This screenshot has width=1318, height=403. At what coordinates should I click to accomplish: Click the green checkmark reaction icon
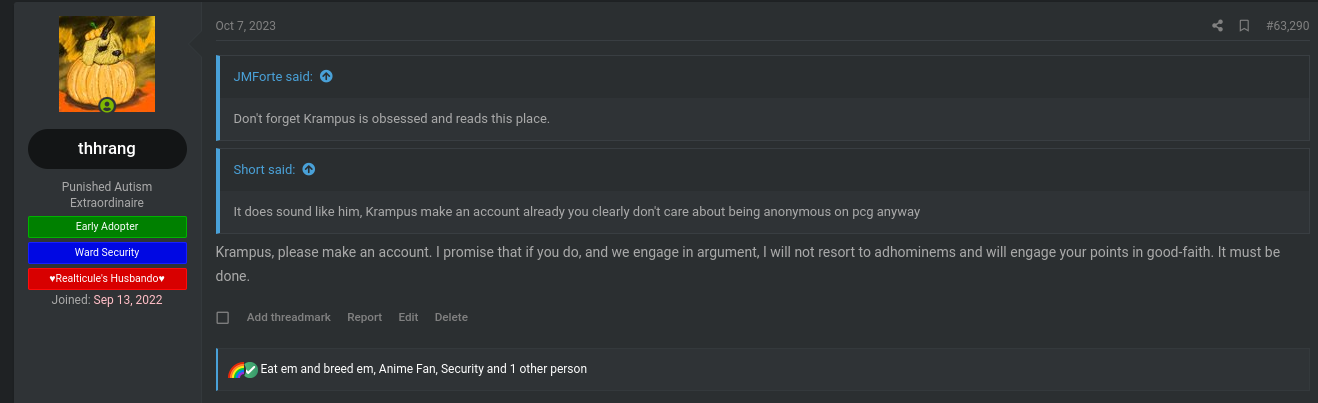[251, 369]
